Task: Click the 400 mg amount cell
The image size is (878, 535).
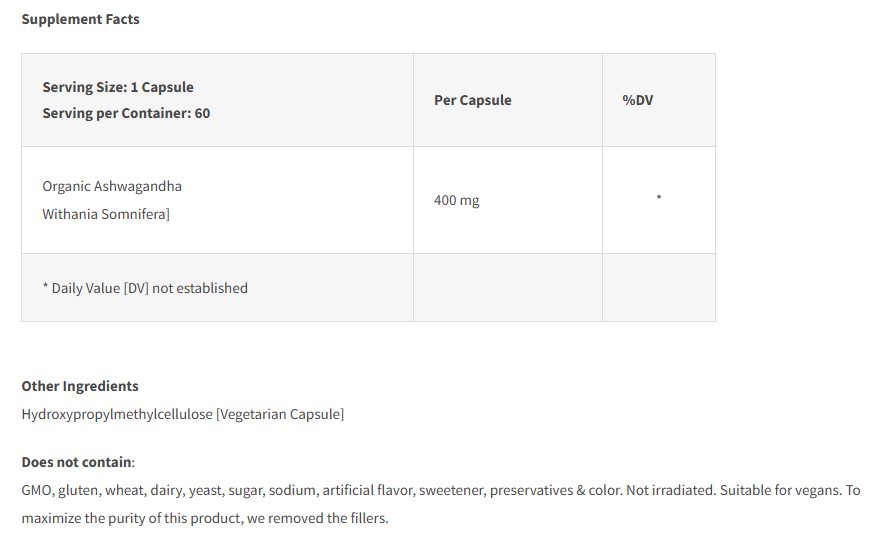Action: pyautogui.click(x=456, y=200)
